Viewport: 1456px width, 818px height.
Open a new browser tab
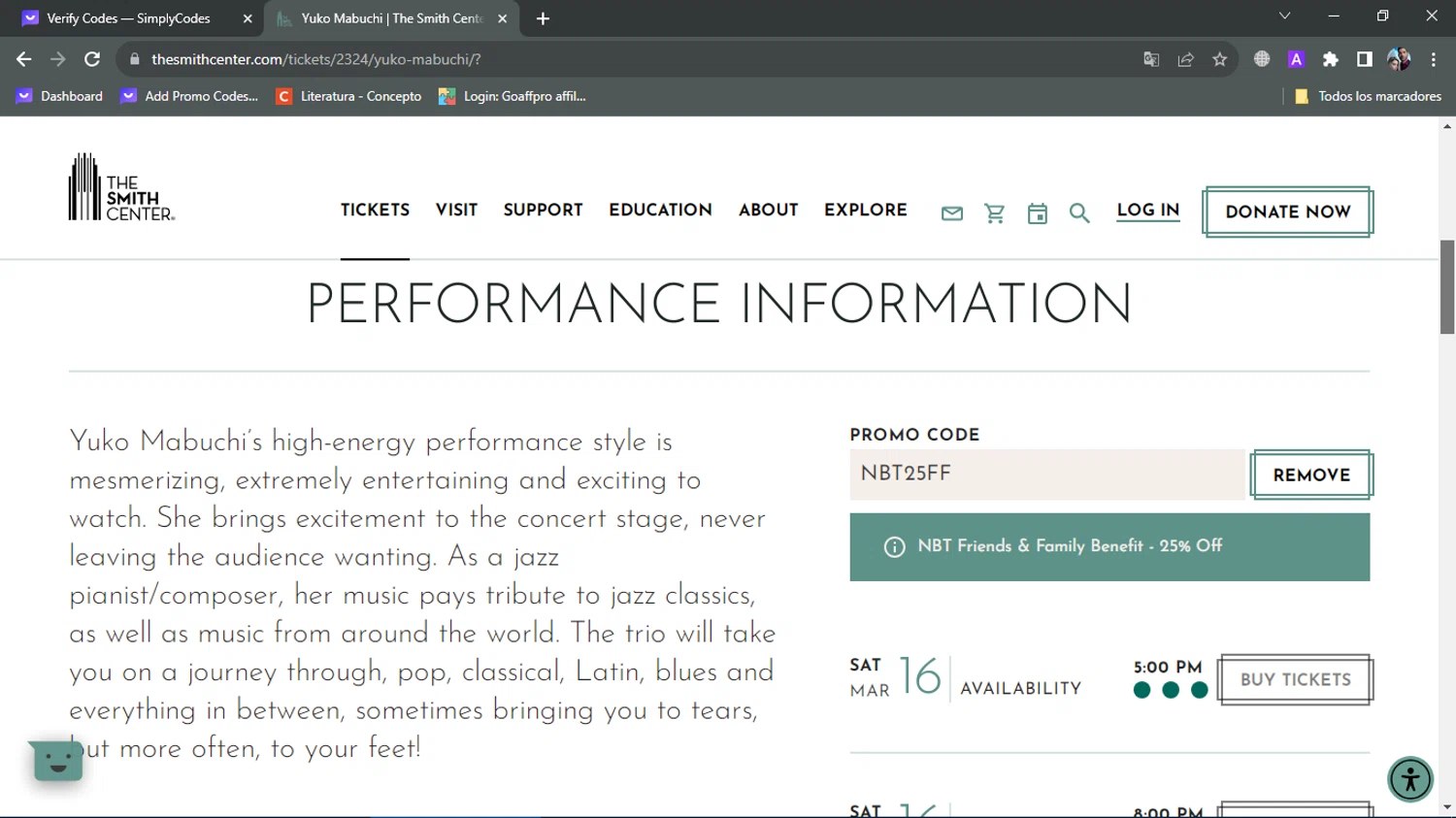(x=543, y=18)
